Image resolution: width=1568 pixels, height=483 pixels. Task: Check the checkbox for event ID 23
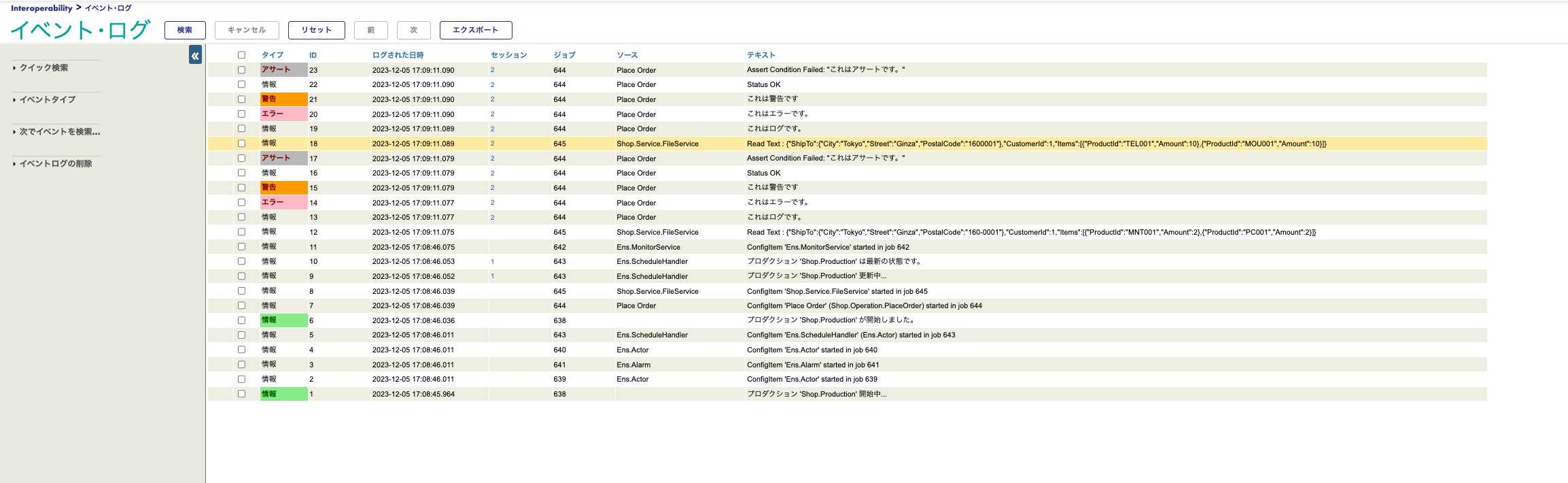[241, 70]
